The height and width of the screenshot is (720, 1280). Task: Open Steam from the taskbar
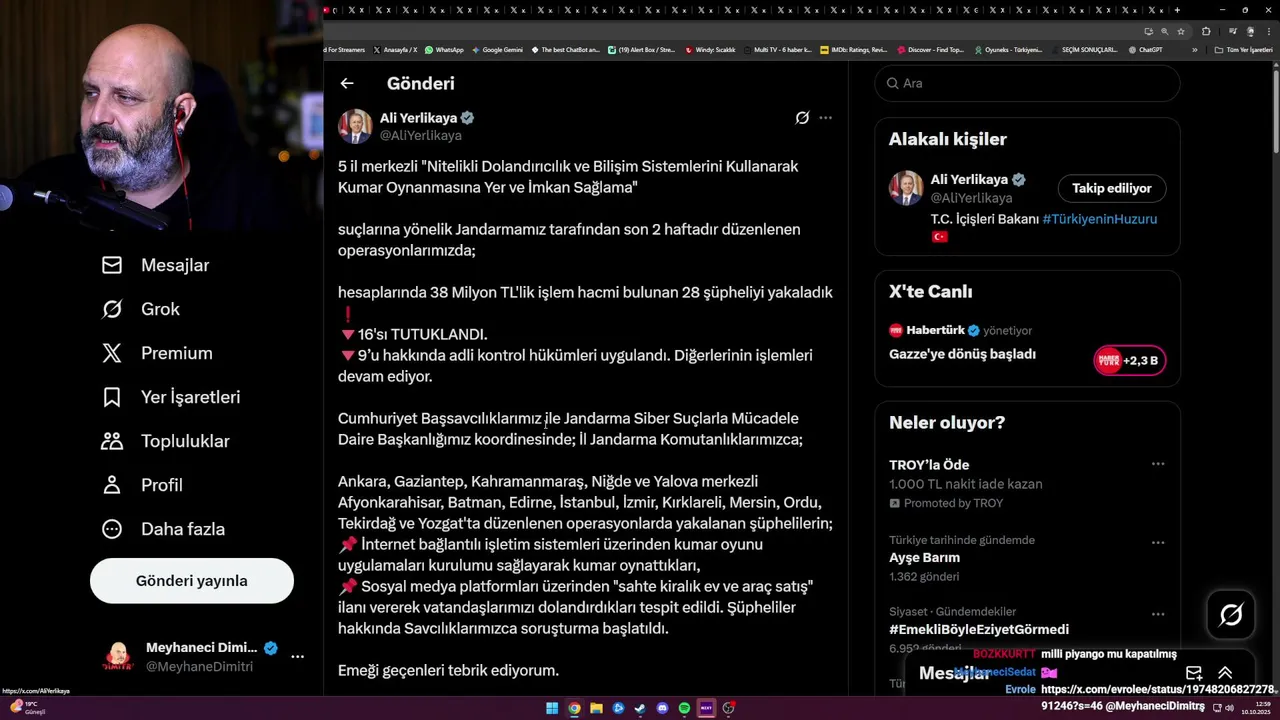640,708
